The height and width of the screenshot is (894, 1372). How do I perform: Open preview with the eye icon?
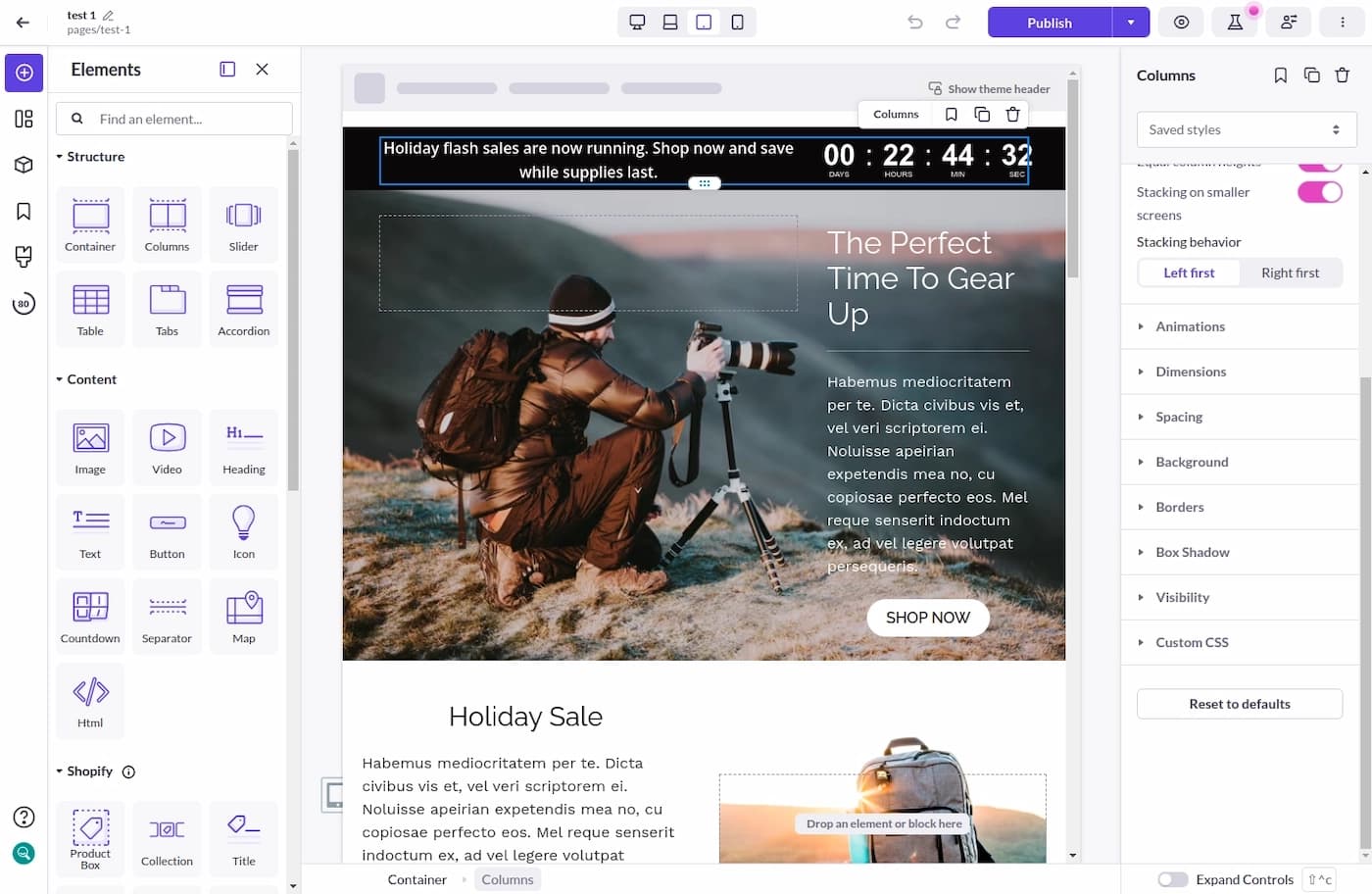[1181, 23]
